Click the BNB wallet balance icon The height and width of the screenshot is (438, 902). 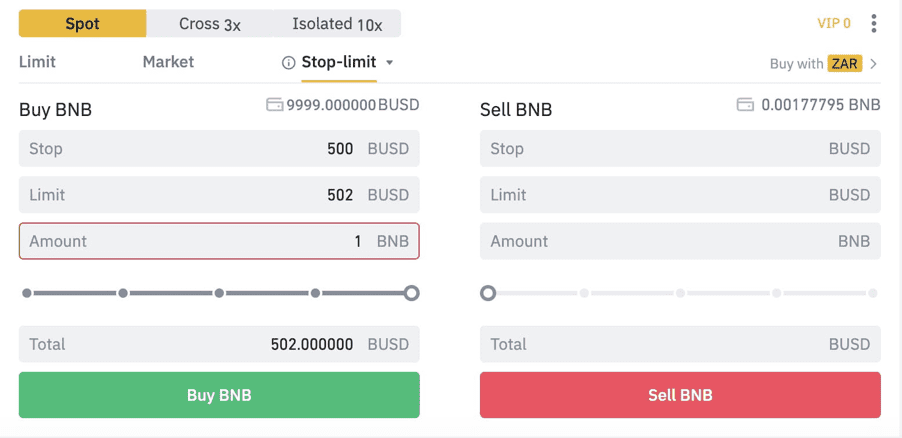coord(746,105)
